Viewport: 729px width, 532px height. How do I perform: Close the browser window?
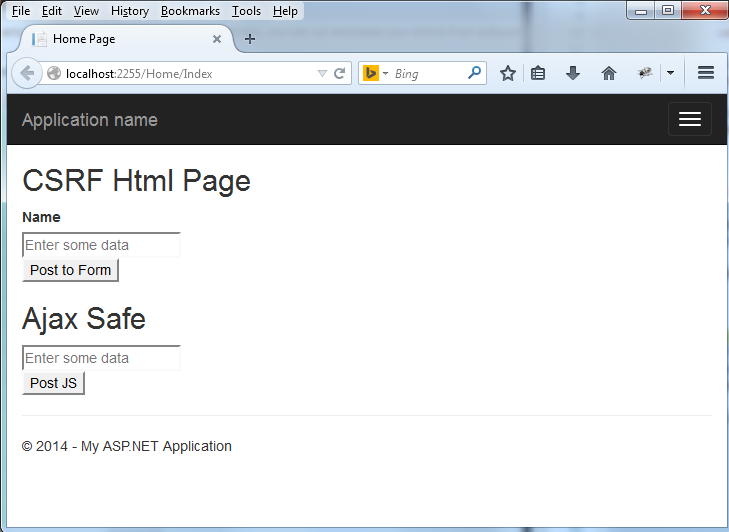pyautogui.click(x=705, y=10)
